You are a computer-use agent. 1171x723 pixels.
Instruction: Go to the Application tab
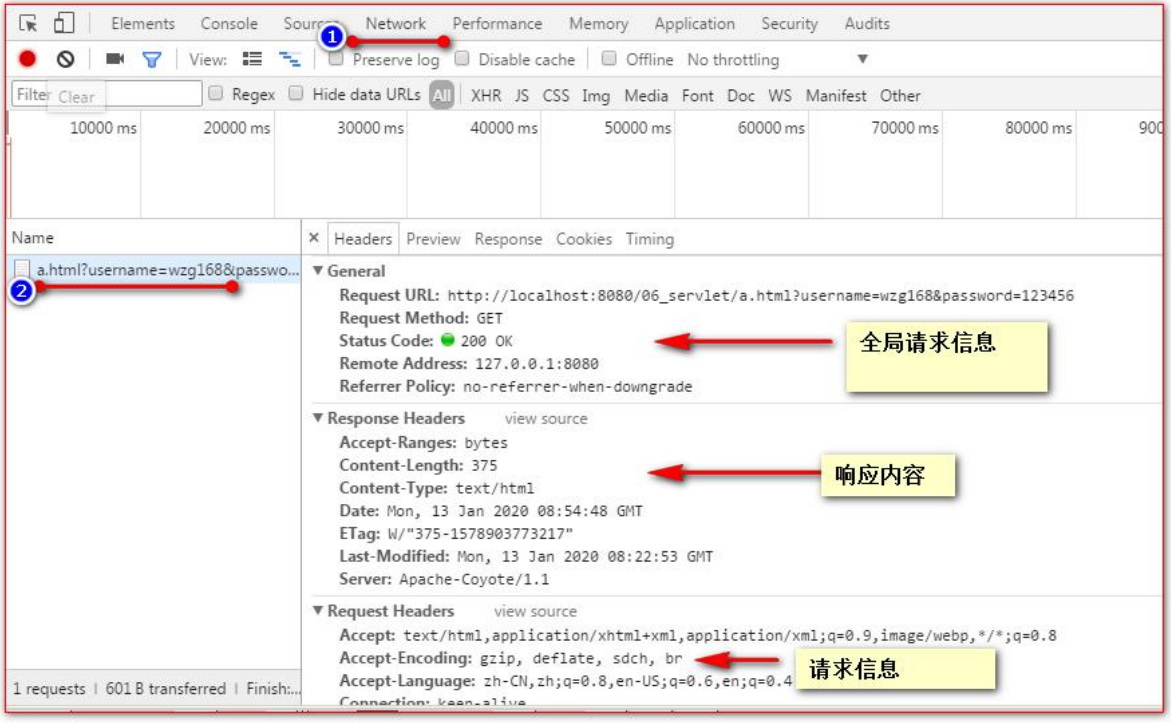click(695, 24)
